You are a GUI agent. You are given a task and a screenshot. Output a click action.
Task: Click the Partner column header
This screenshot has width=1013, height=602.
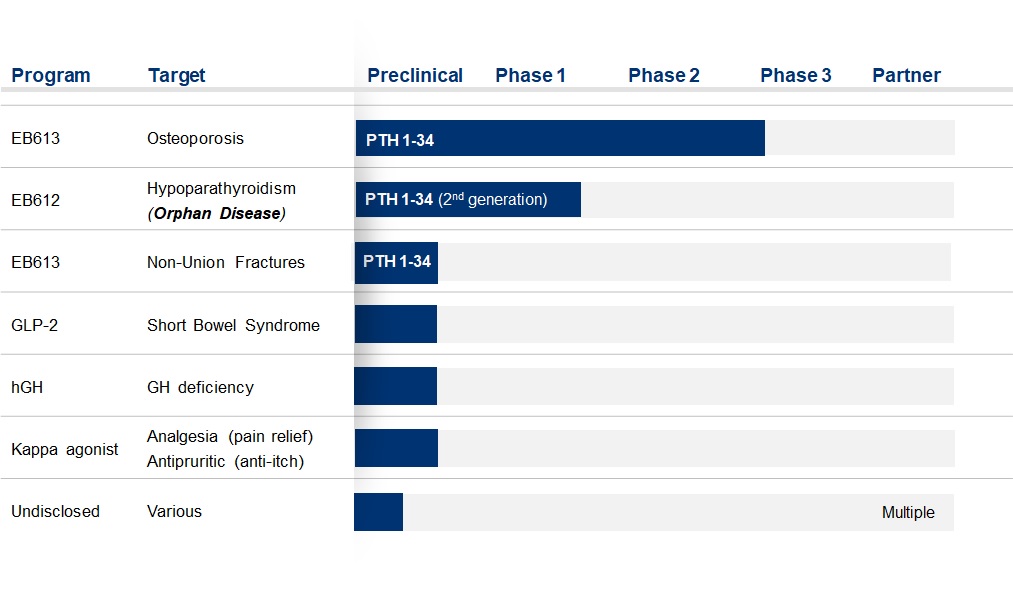click(x=906, y=76)
